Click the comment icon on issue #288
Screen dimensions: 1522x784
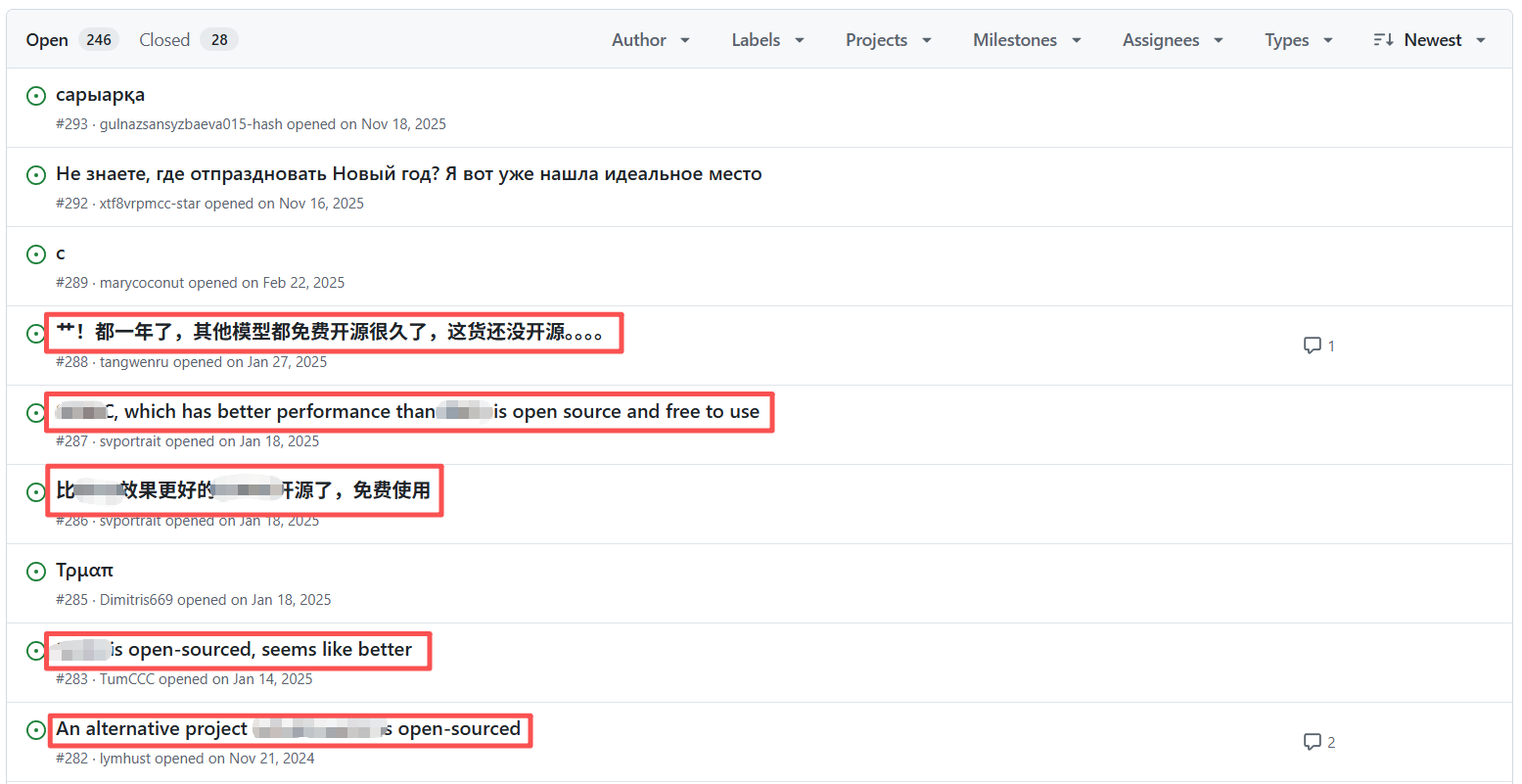1313,346
